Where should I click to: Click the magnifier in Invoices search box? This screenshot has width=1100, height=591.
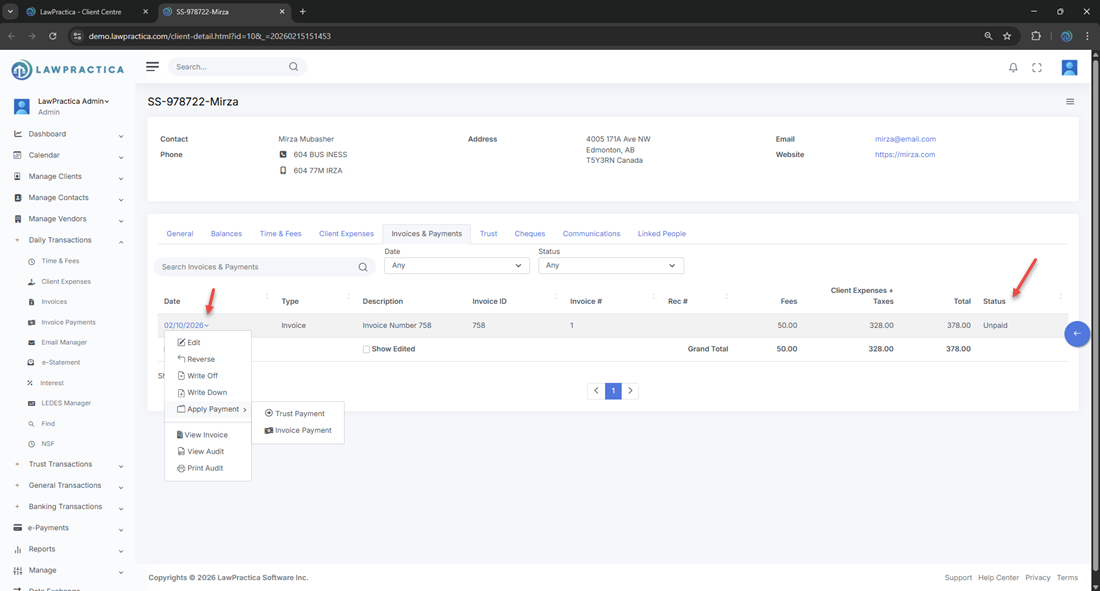(x=363, y=267)
